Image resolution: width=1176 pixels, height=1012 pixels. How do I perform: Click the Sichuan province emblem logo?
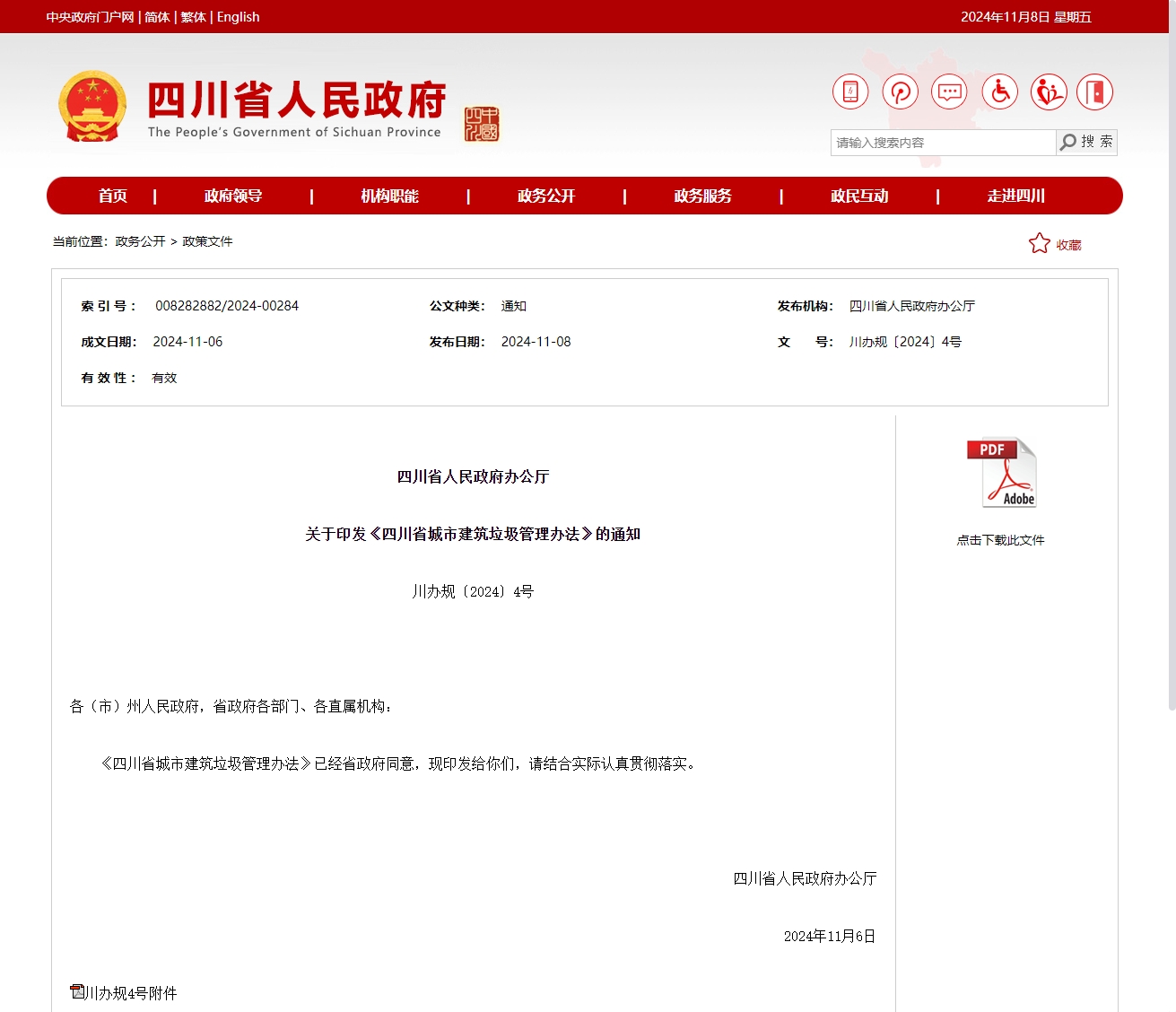[92, 107]
